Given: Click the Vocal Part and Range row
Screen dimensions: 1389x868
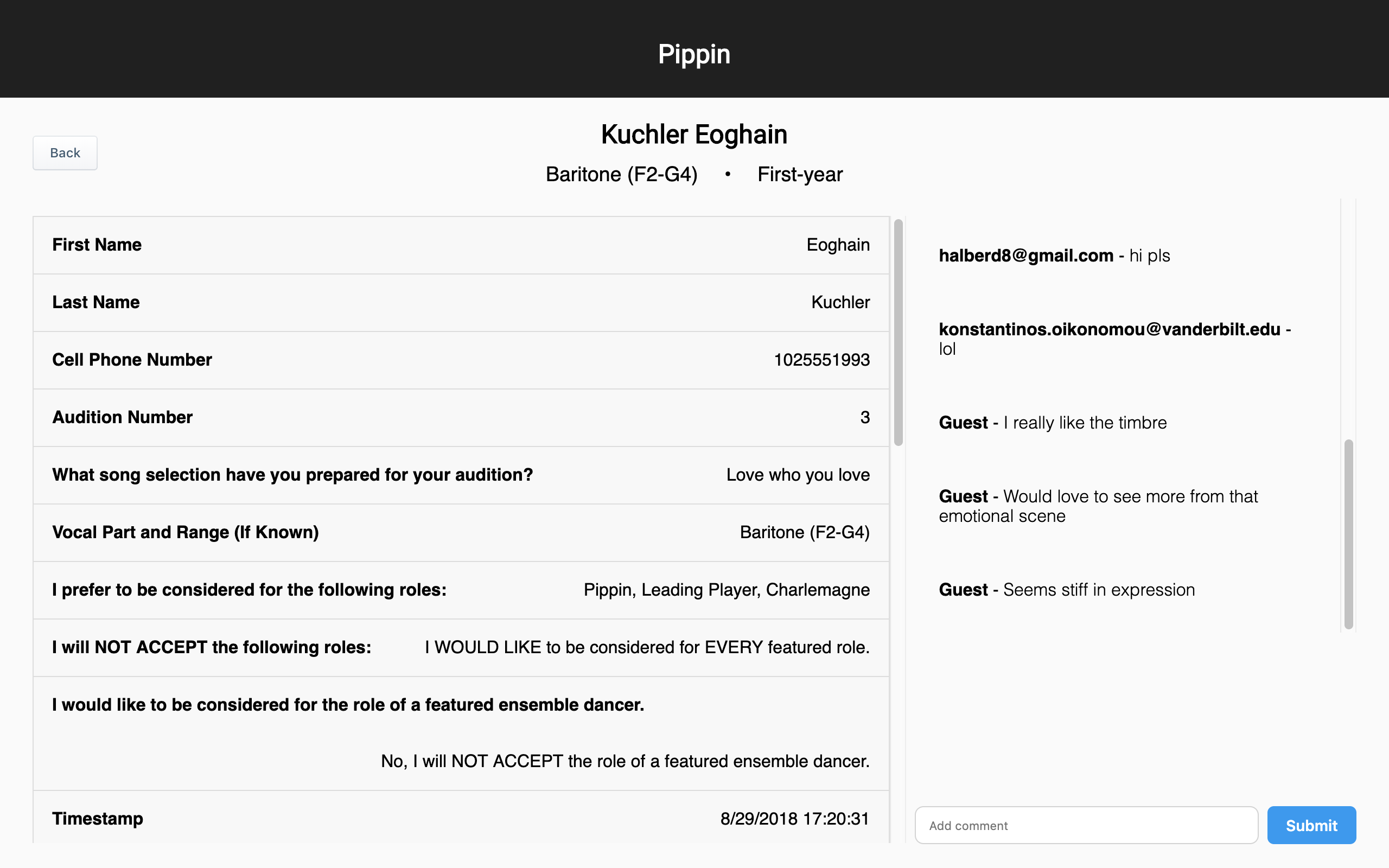Looking at the screenshot, I should [461, 532].
